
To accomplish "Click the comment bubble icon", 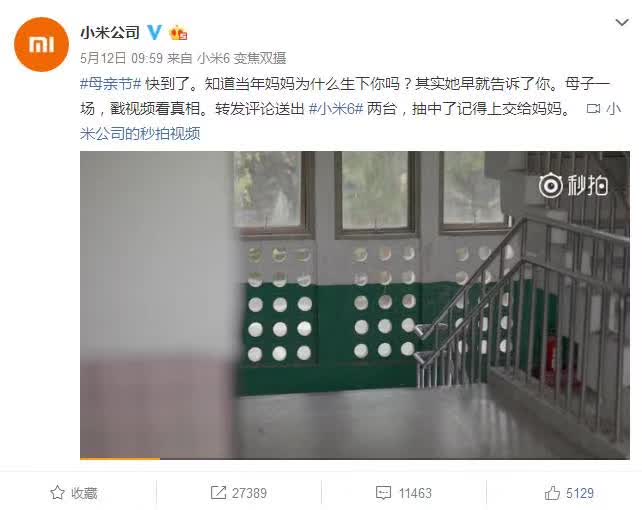I will (383, 493).
